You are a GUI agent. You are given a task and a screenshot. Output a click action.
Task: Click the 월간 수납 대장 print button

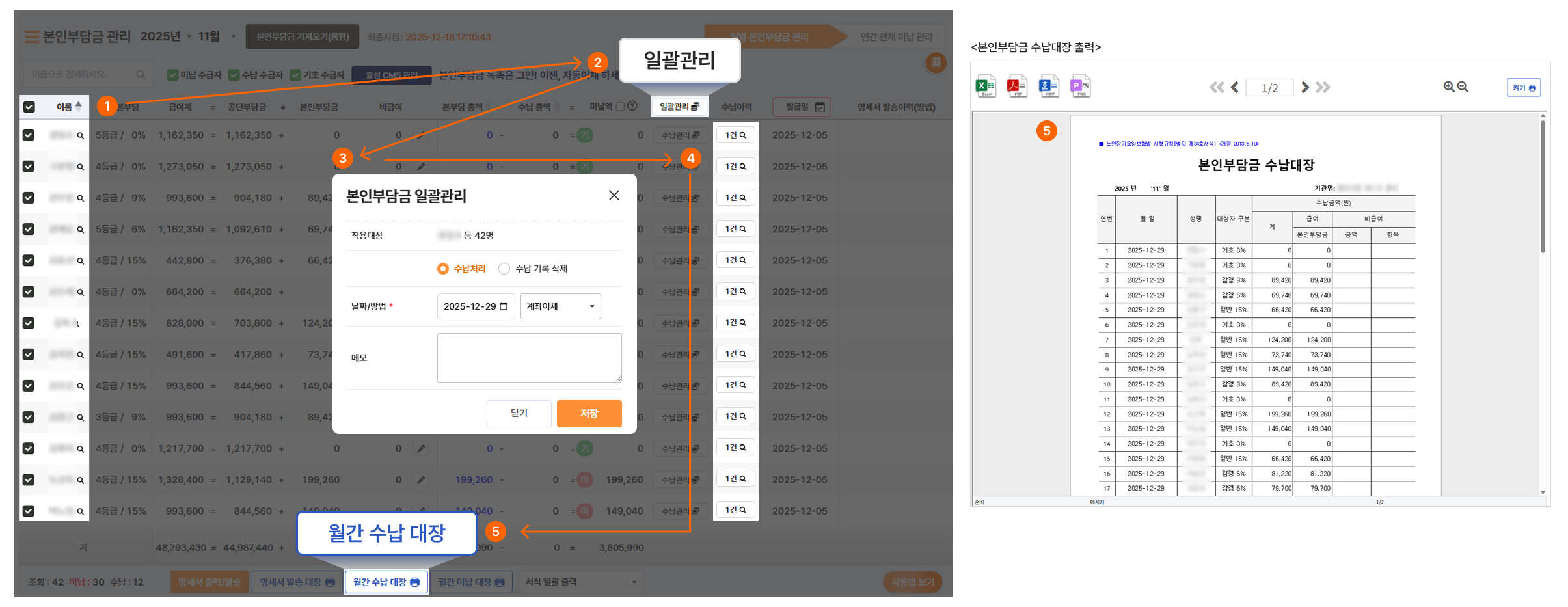click(386, 582)
